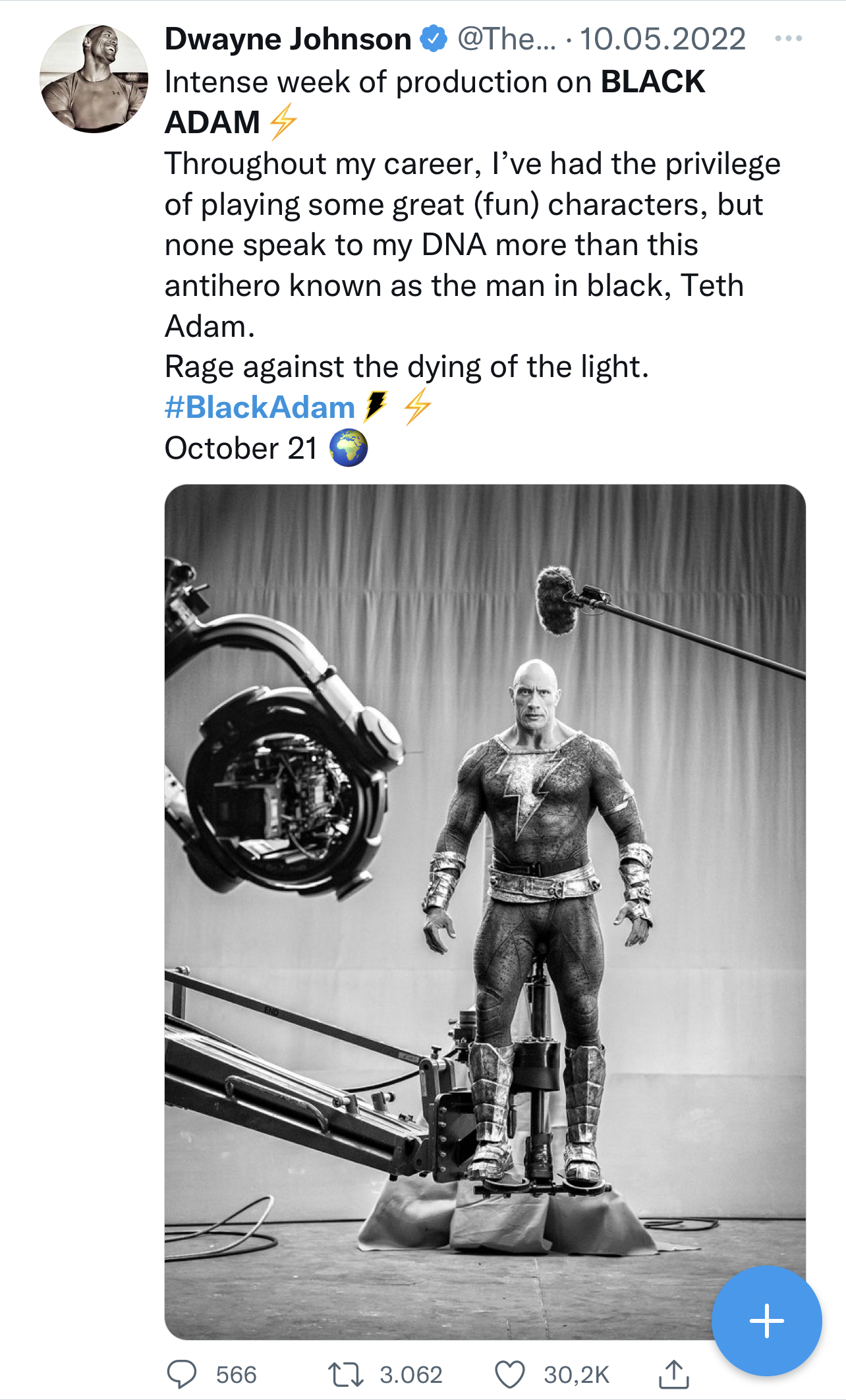Open the three-dot more options menu
Viewport: 846px width, 1400px height.
[x=788, y=39]
